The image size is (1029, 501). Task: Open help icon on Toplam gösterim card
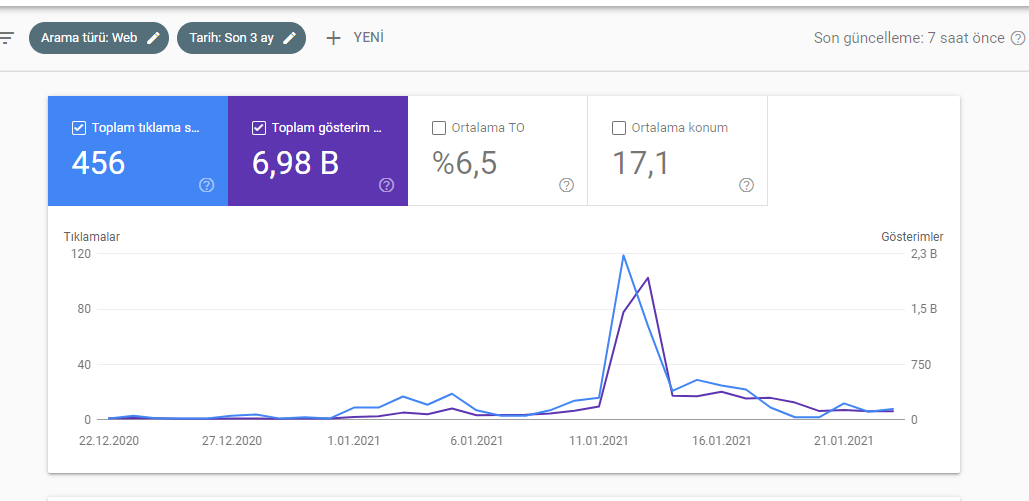tap(387, 185)
